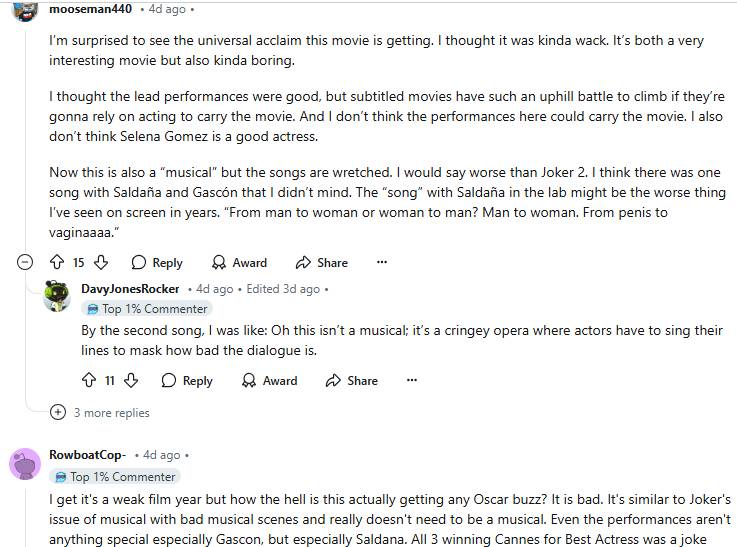Downvote mooseman440's comment
This screenshot has width=737, height=547.
(102, 262)
